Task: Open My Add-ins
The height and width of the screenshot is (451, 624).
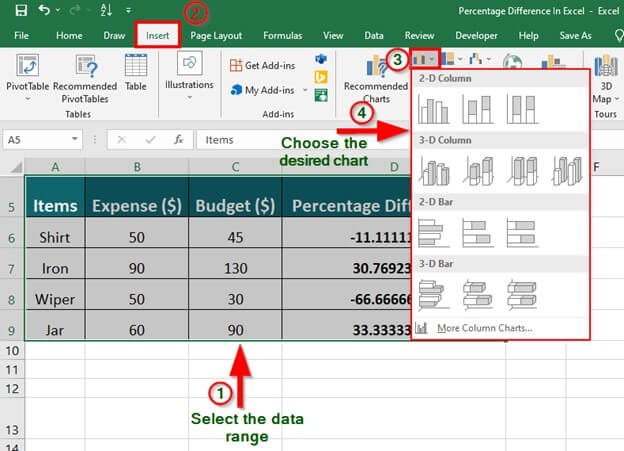Action: coord(263,90)
